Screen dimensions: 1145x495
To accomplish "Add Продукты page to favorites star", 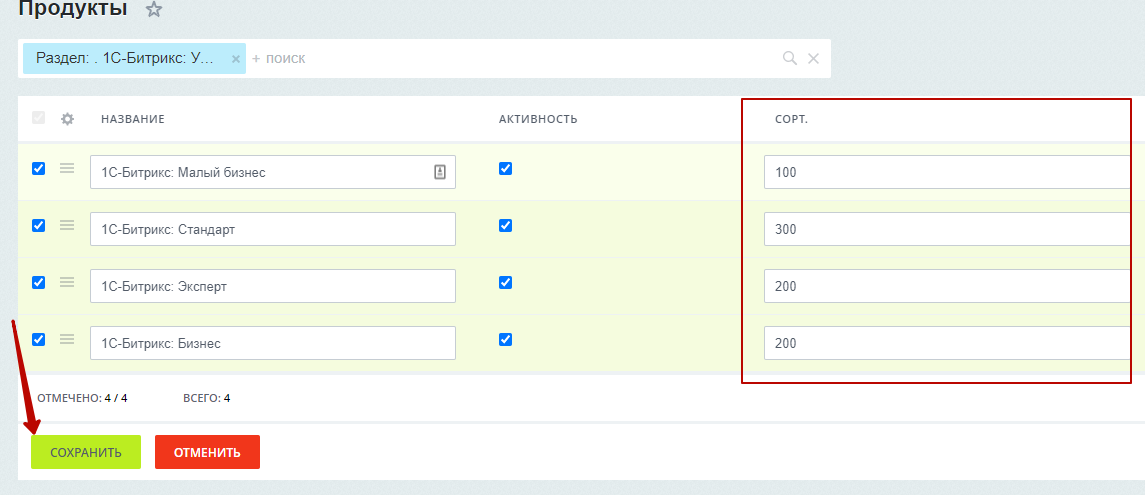I will click(x=153, y=9).
